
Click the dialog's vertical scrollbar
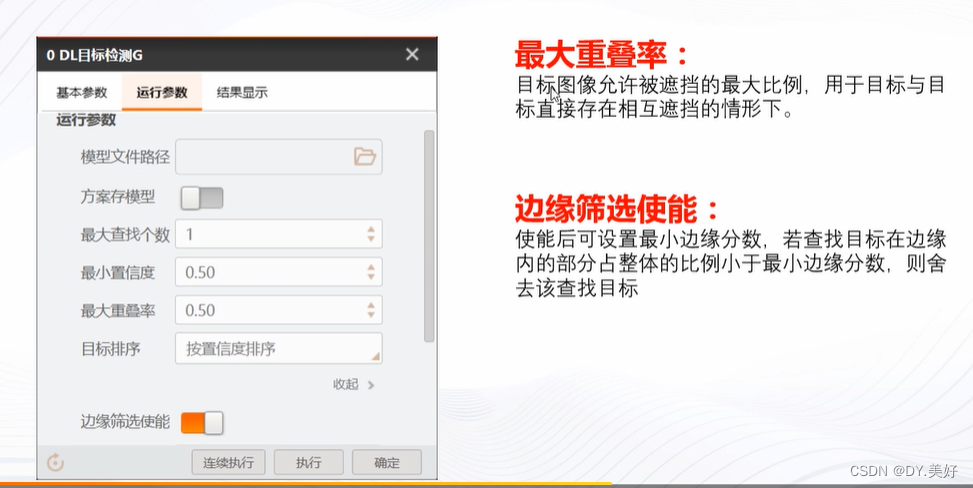coord(429,236)
